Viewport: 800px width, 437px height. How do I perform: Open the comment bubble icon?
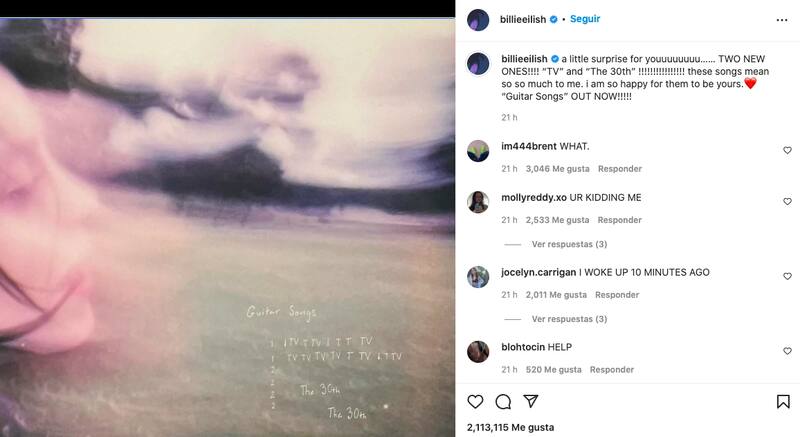[503, 401]
